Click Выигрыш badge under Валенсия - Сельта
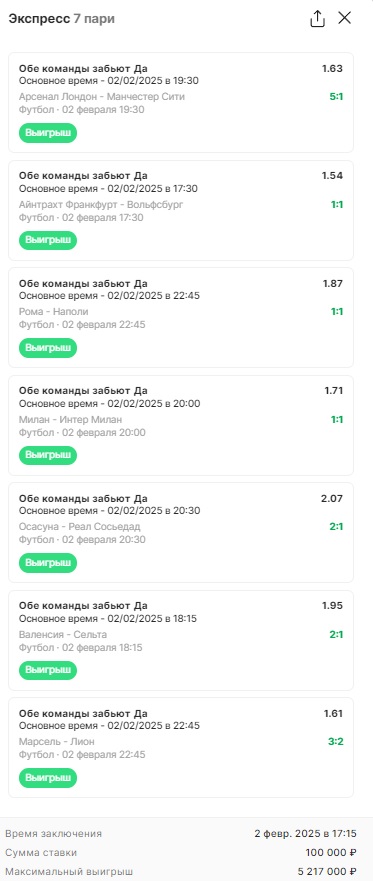This screenshot has width=373, height=881. 48,670
